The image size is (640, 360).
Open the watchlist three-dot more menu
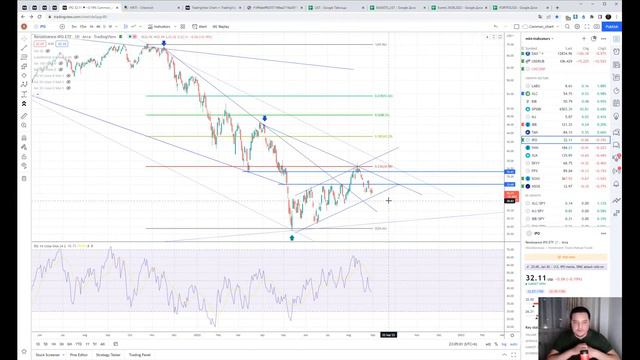pos(604,38)
